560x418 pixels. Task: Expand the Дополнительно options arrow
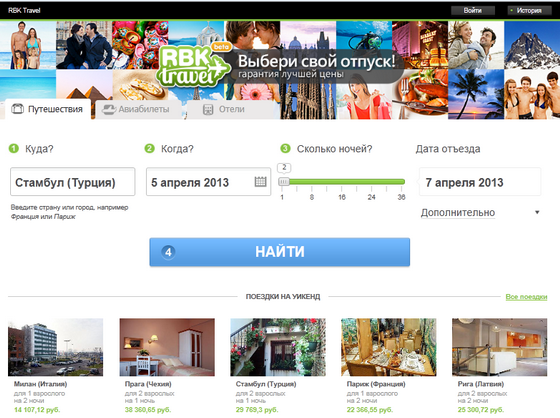(537, 212)
